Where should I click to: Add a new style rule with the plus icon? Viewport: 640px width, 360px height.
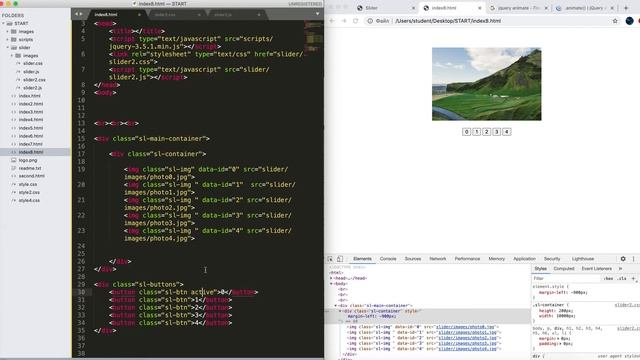pos(633,278)
